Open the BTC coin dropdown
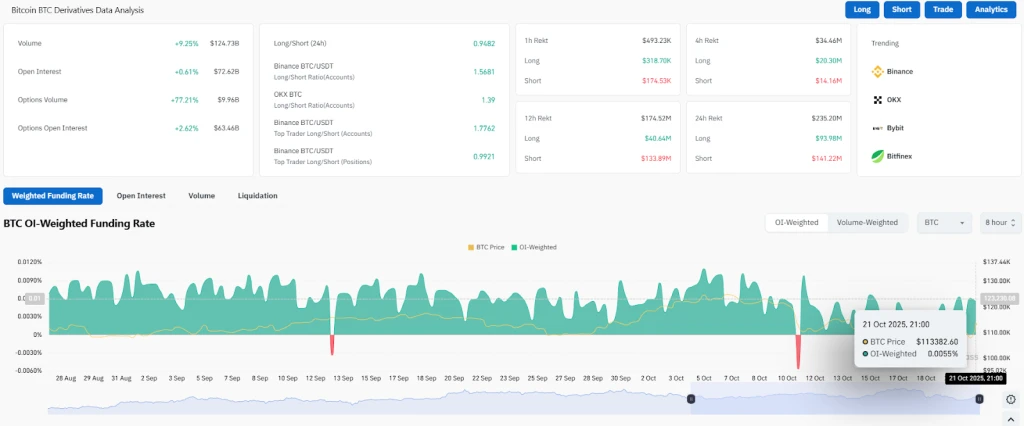 coord(944,222)
